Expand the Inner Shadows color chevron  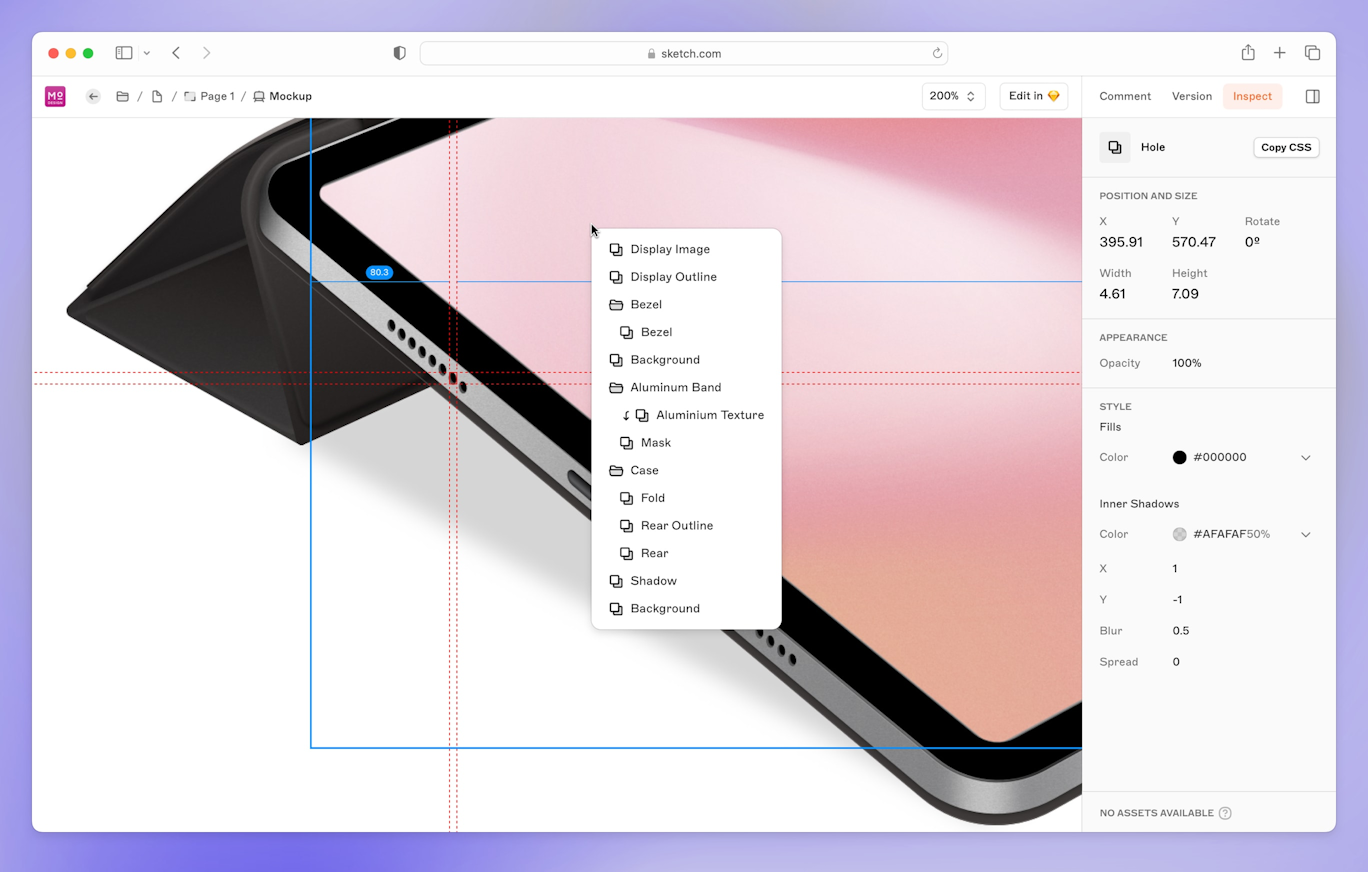pos(1305,535)
